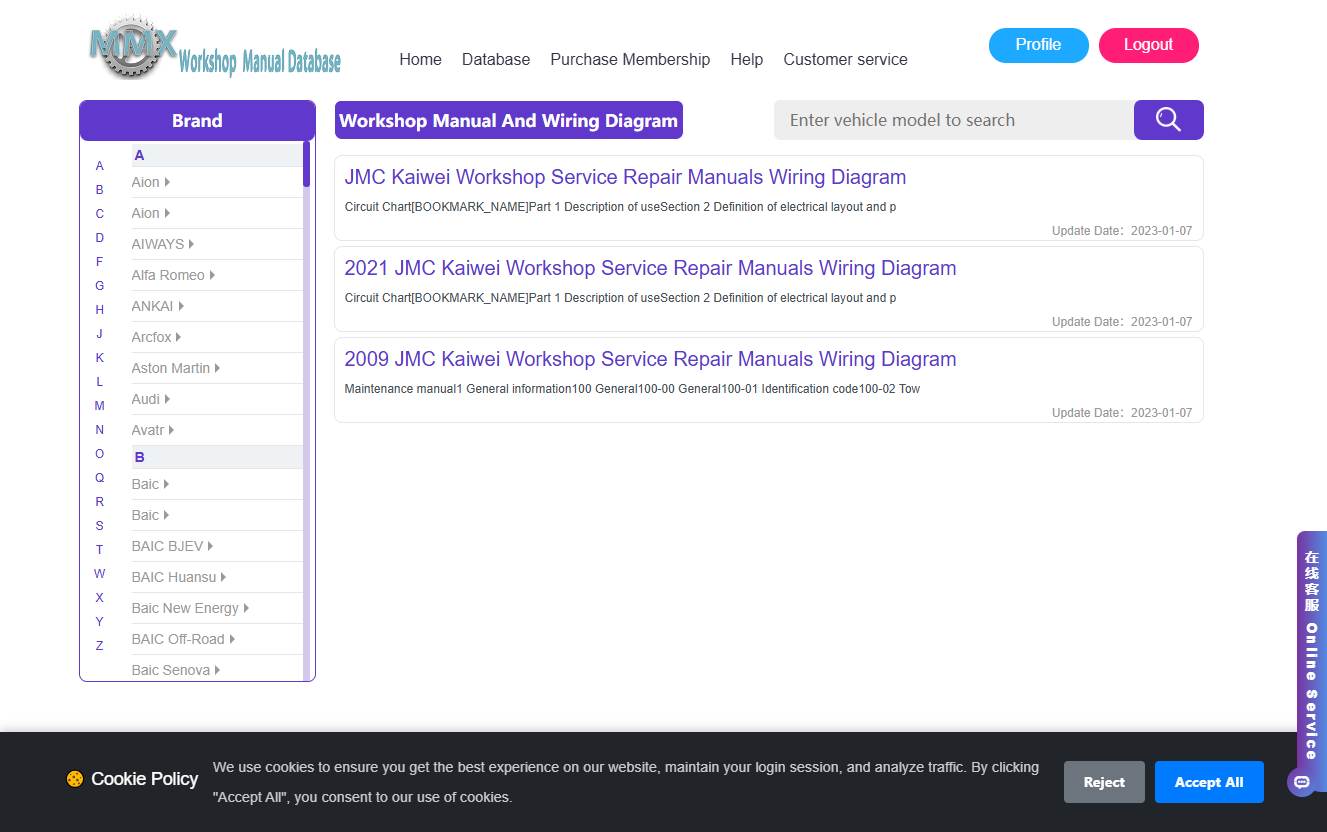Click the vehicle model search field

coord(954,120)
